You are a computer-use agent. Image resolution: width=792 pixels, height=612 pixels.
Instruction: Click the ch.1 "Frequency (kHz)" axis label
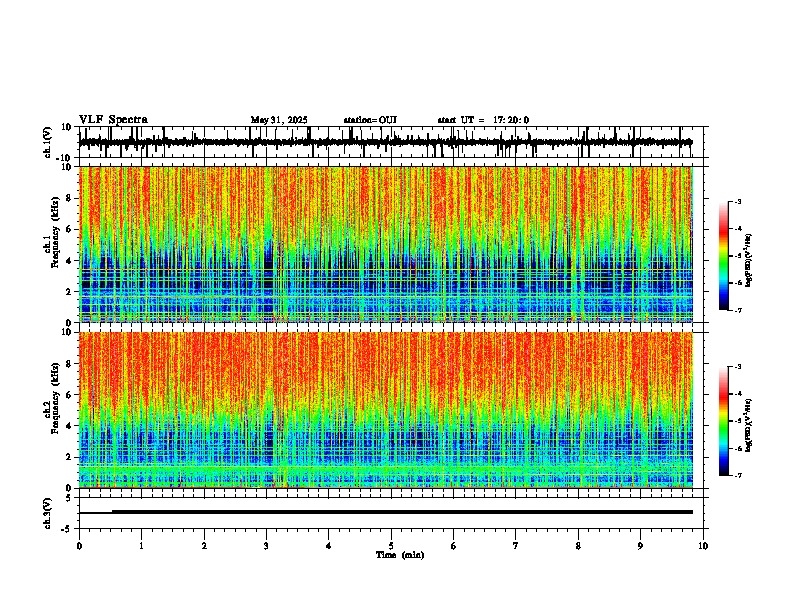click(55, 233)
